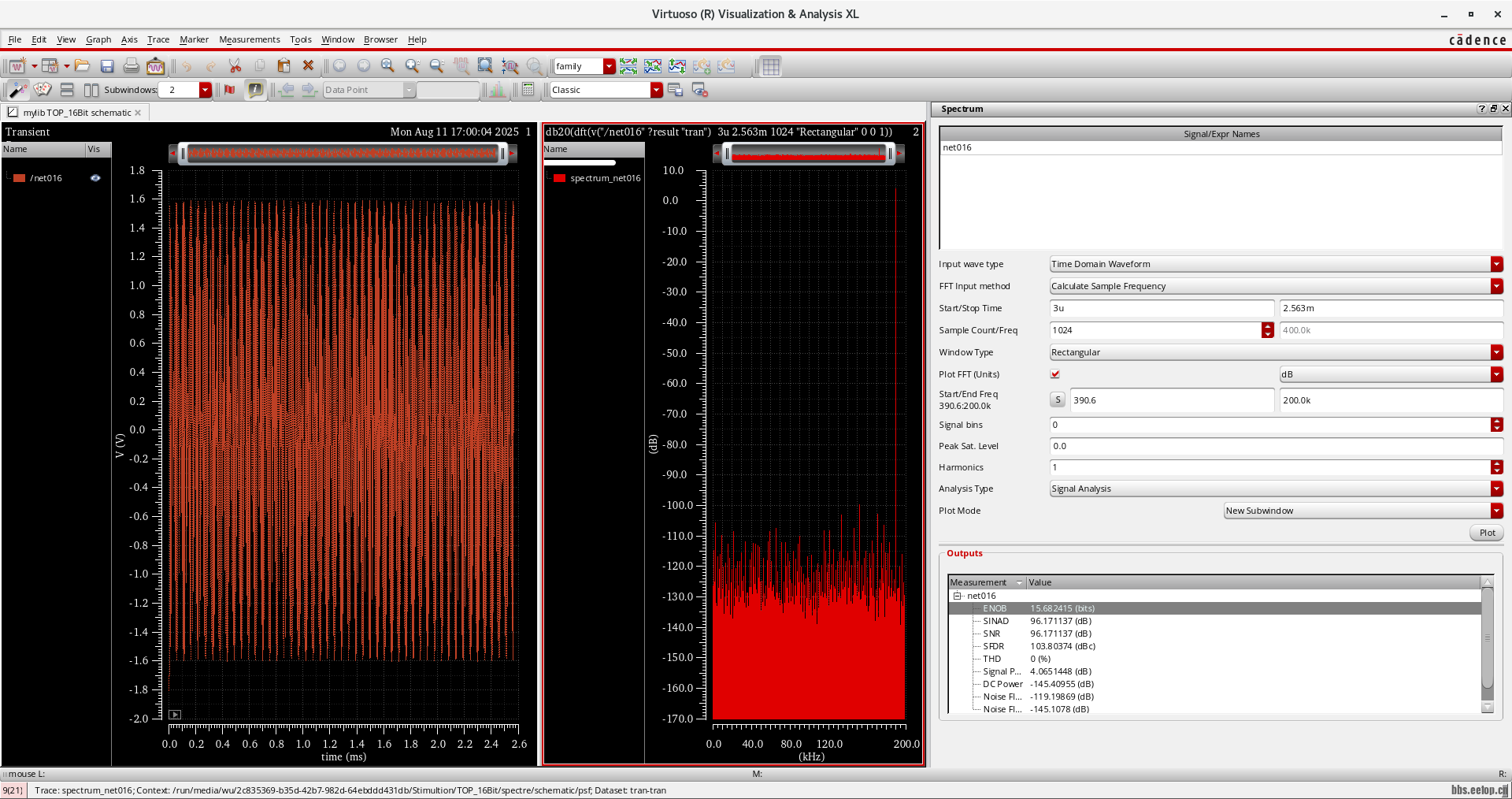Image resolution: width=1512 pixels, height=799 pixels.
Task: Click the horizontal tile subwindows icon
Action: point(67,90)
